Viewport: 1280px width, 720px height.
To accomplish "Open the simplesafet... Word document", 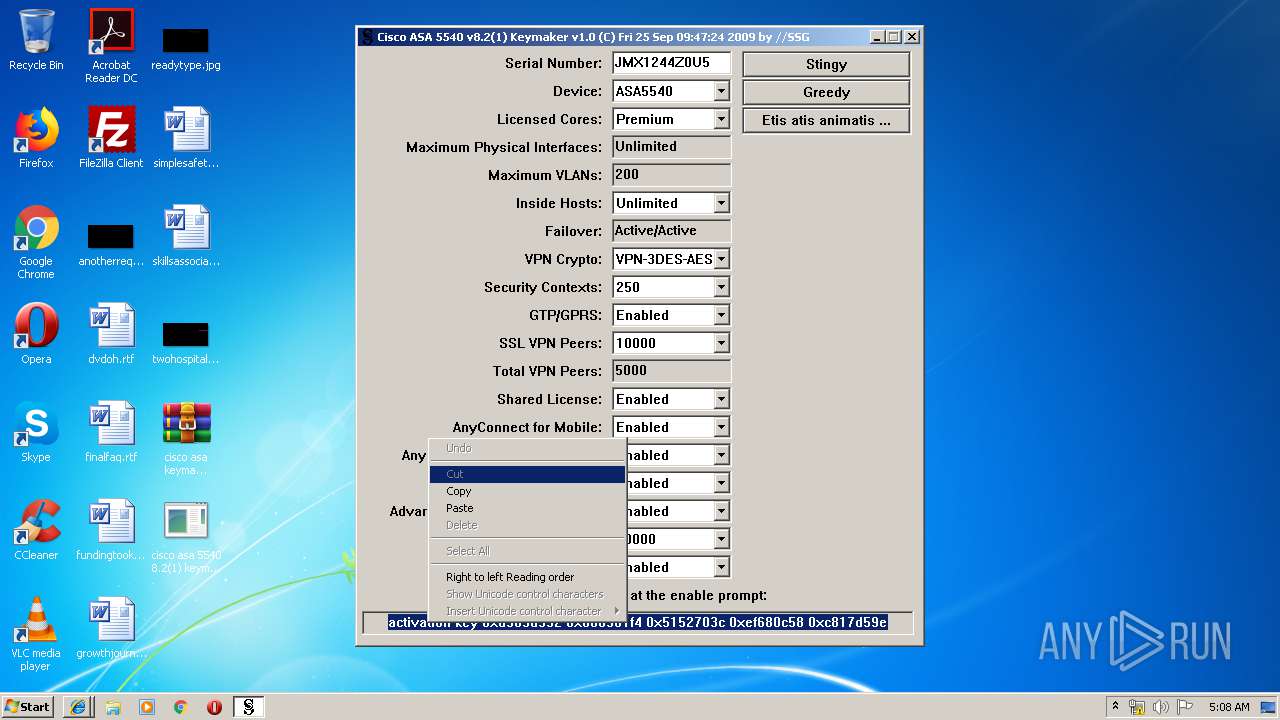I will click(x=186, y=138).
